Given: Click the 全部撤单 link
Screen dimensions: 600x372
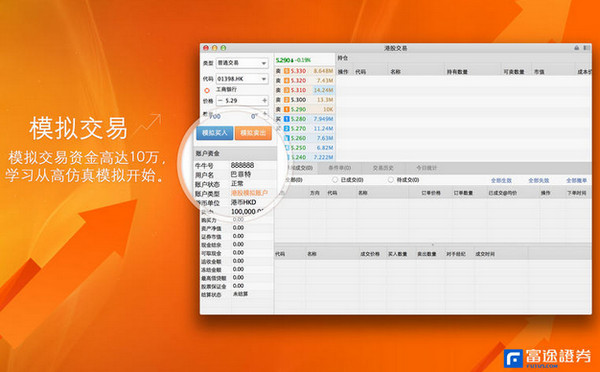Looking at the screenshot, I should click(x=577, y=180).
